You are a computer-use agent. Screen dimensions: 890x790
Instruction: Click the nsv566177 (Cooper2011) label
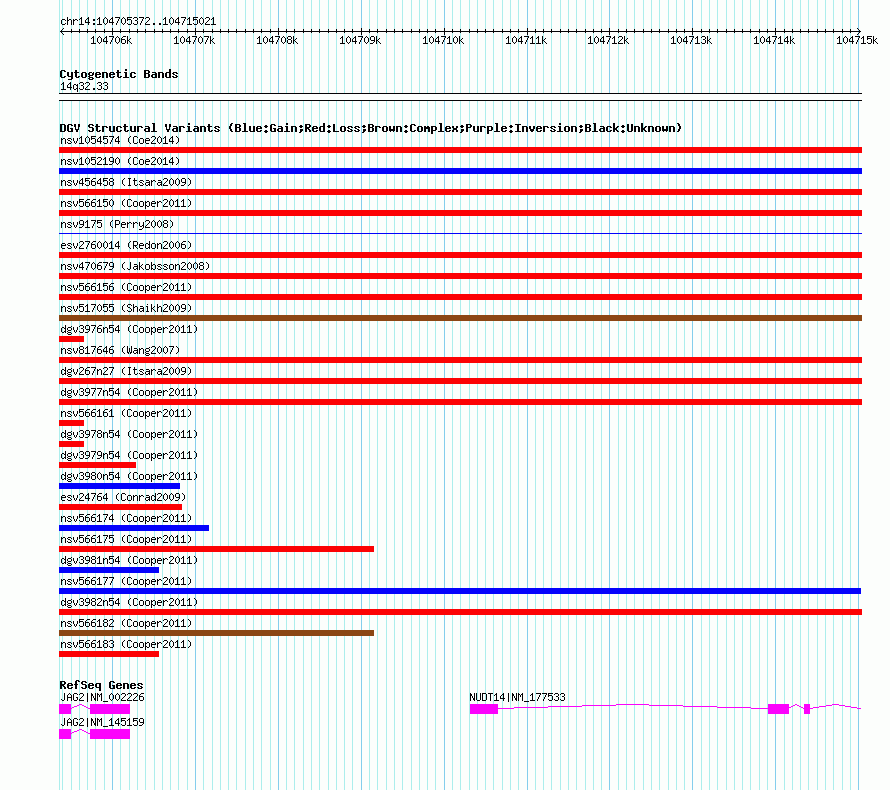(126, 581)
